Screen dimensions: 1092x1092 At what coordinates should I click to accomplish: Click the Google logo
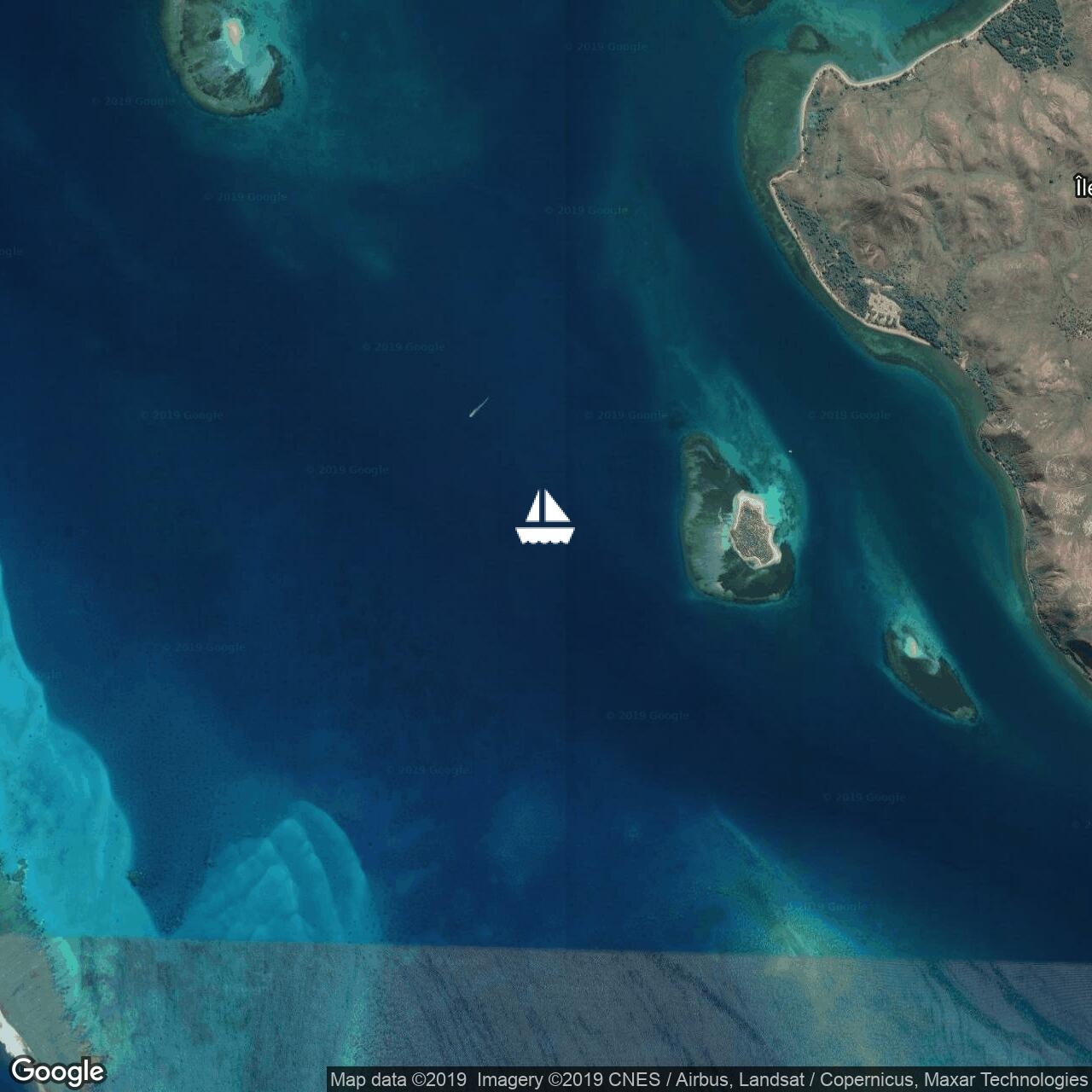tap(57, 1071)
